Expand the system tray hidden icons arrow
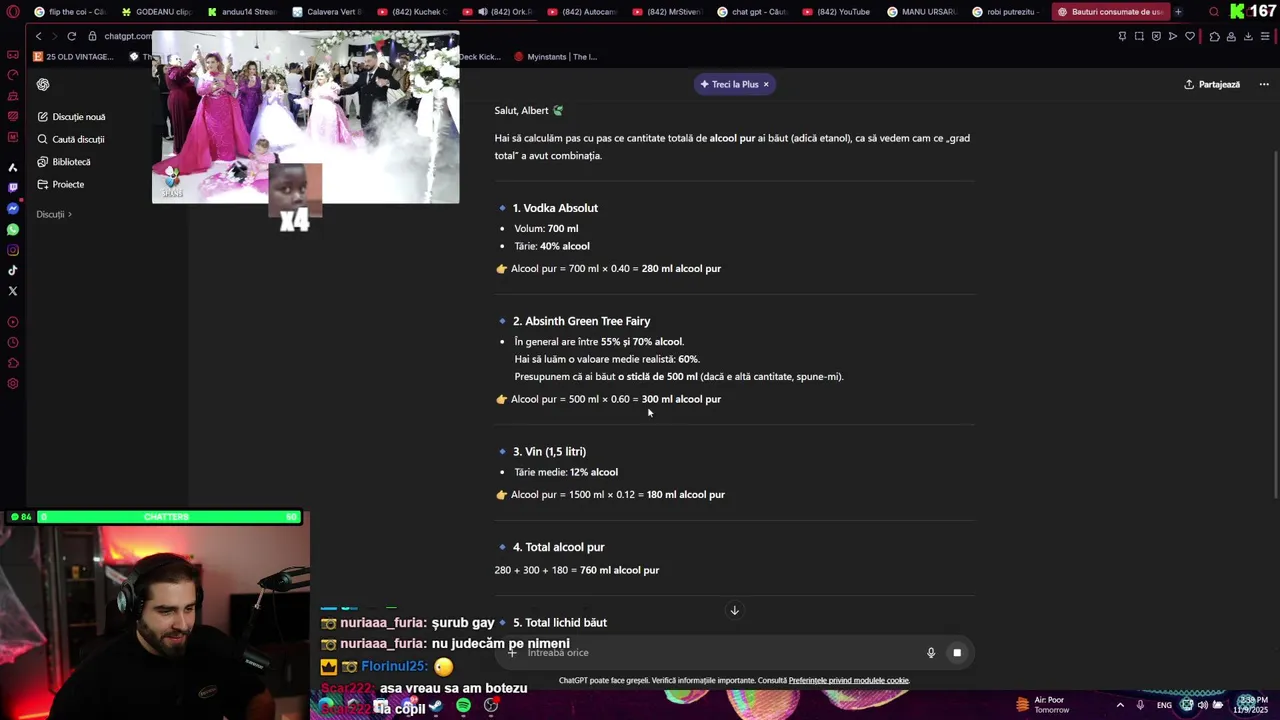This screenshot has width=1280, height=720. tap(1119, 705)
